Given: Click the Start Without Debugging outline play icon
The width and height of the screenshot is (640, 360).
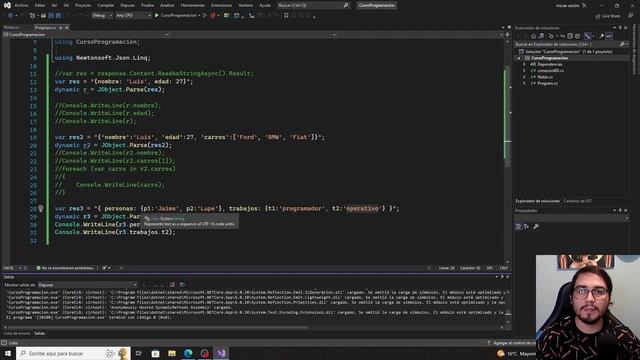Looking at the screenshot, I should click(205, 16).
